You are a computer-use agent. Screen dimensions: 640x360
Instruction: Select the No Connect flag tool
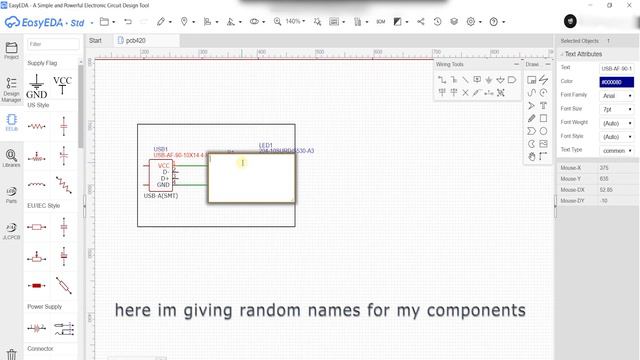click(465, 93)
